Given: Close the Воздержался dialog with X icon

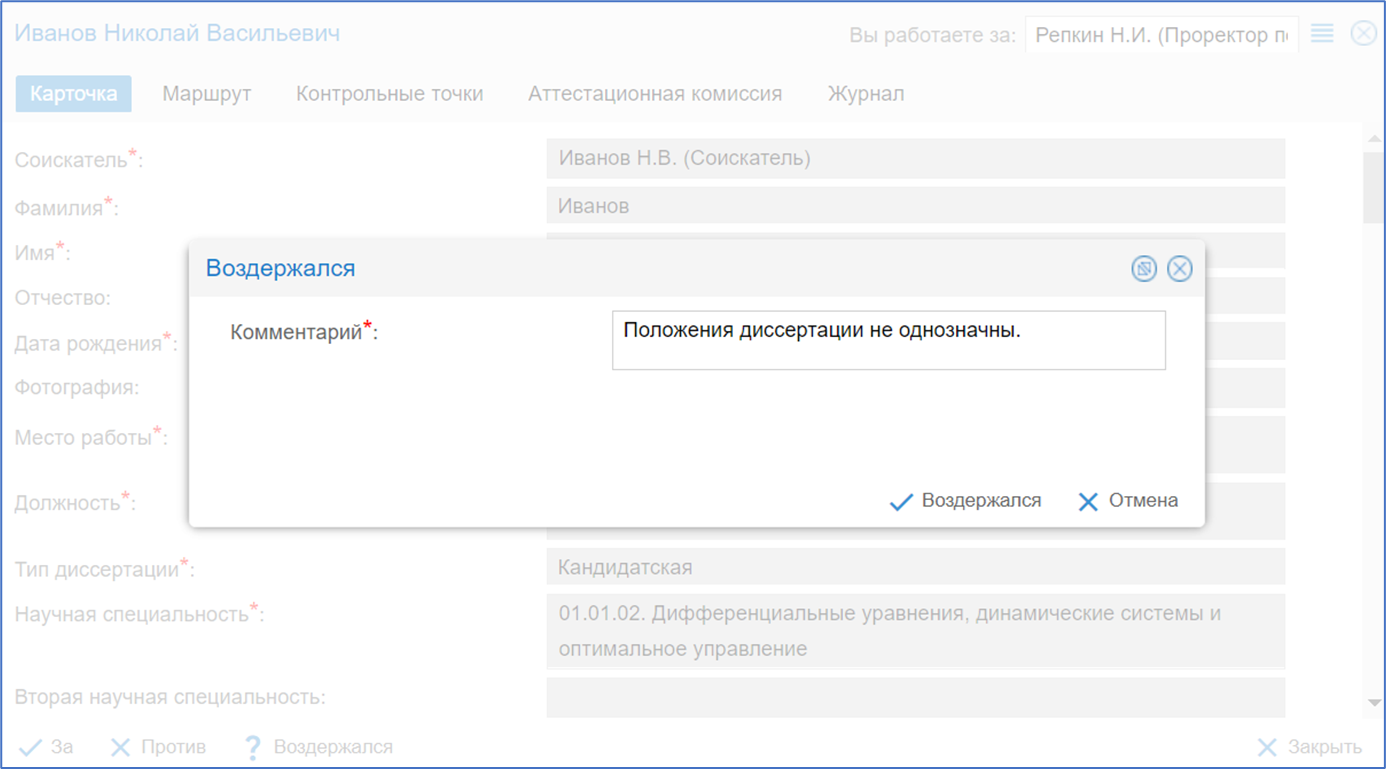Looking at the screenshot, I should click(x=1180, y=269).
